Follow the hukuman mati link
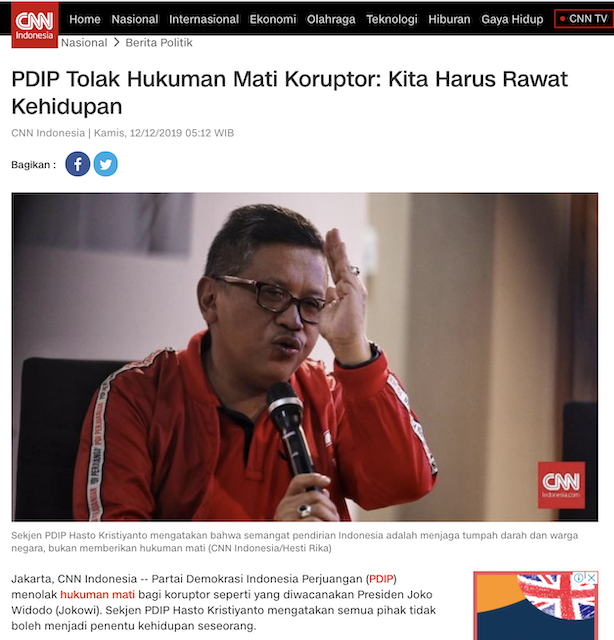Viewport: 614px width, 640px height. pos(97,594)
